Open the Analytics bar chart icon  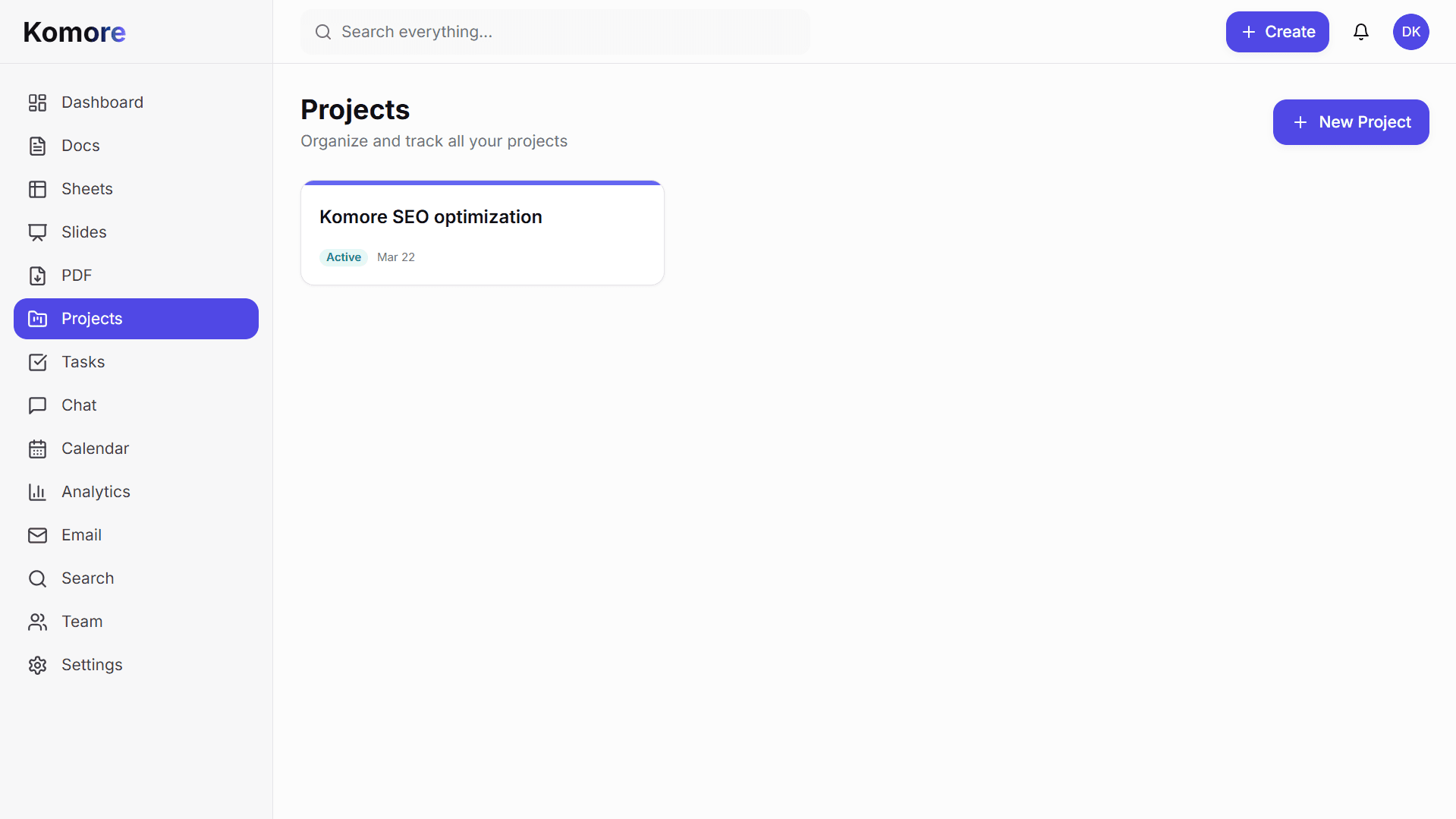[x=38, y=491]
